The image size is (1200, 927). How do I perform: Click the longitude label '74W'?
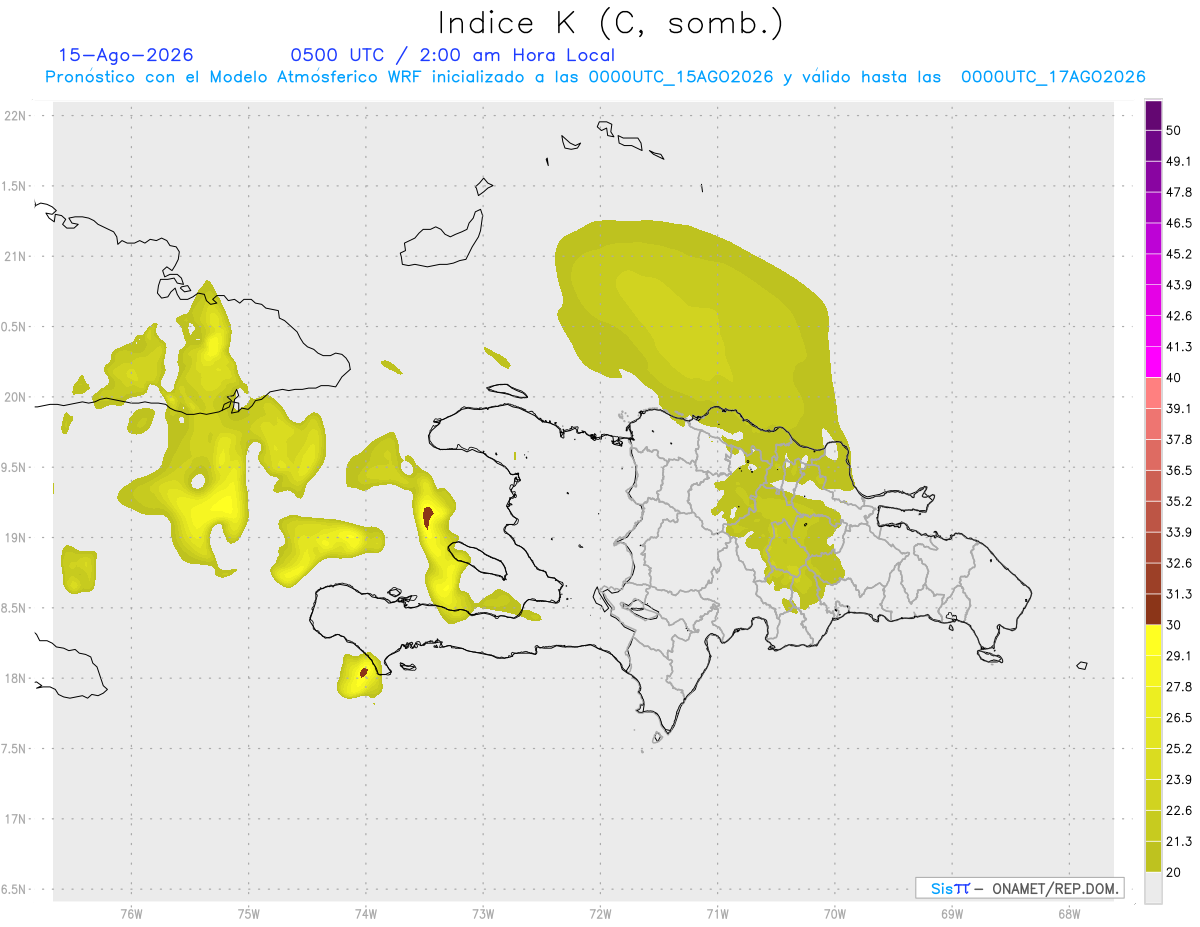pyautogui.click(x=365, y=914)
